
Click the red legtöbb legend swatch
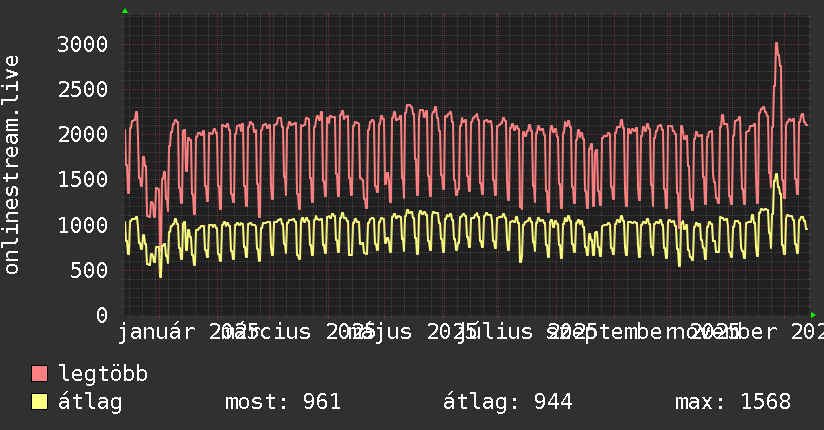click(39, 373)
